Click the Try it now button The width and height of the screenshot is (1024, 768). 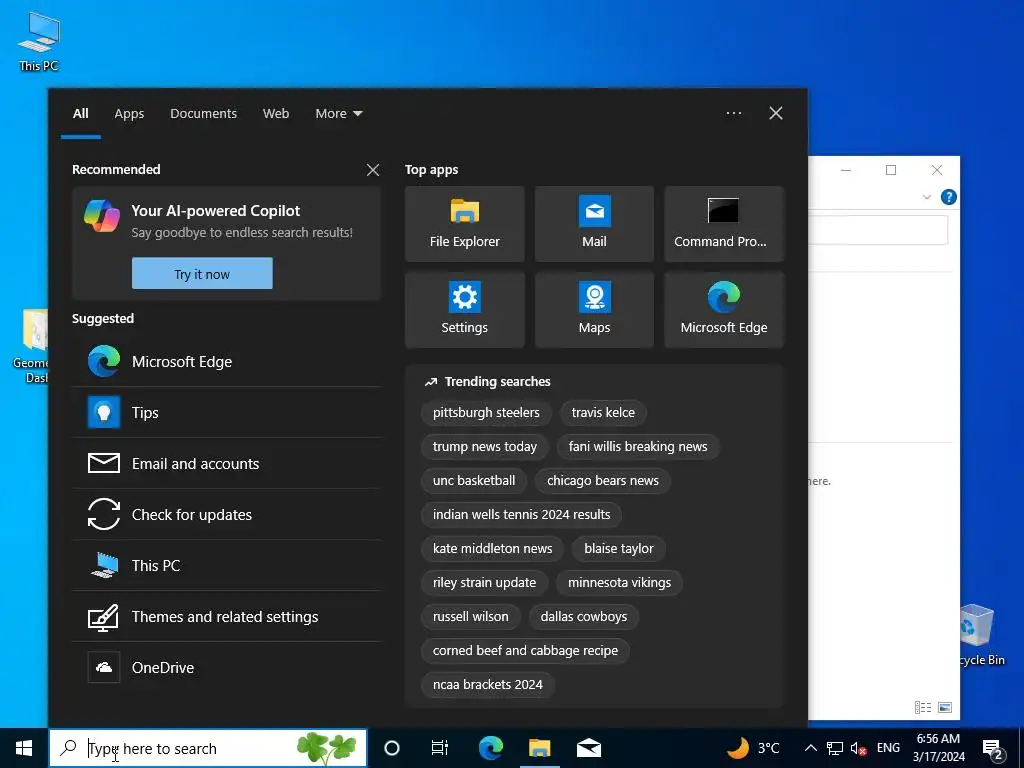202,274
